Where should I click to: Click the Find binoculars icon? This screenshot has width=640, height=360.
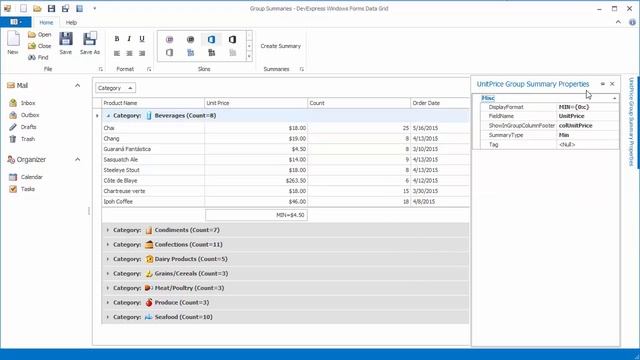(32, 58)
